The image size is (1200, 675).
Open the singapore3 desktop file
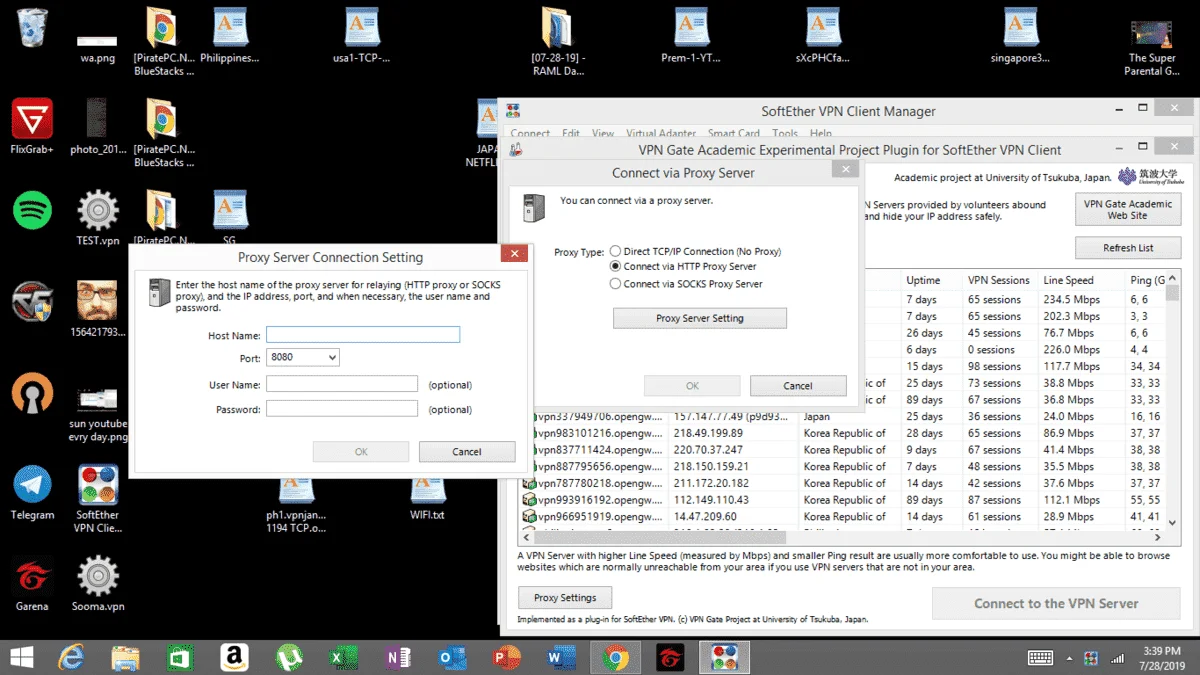coord(1020,36)
